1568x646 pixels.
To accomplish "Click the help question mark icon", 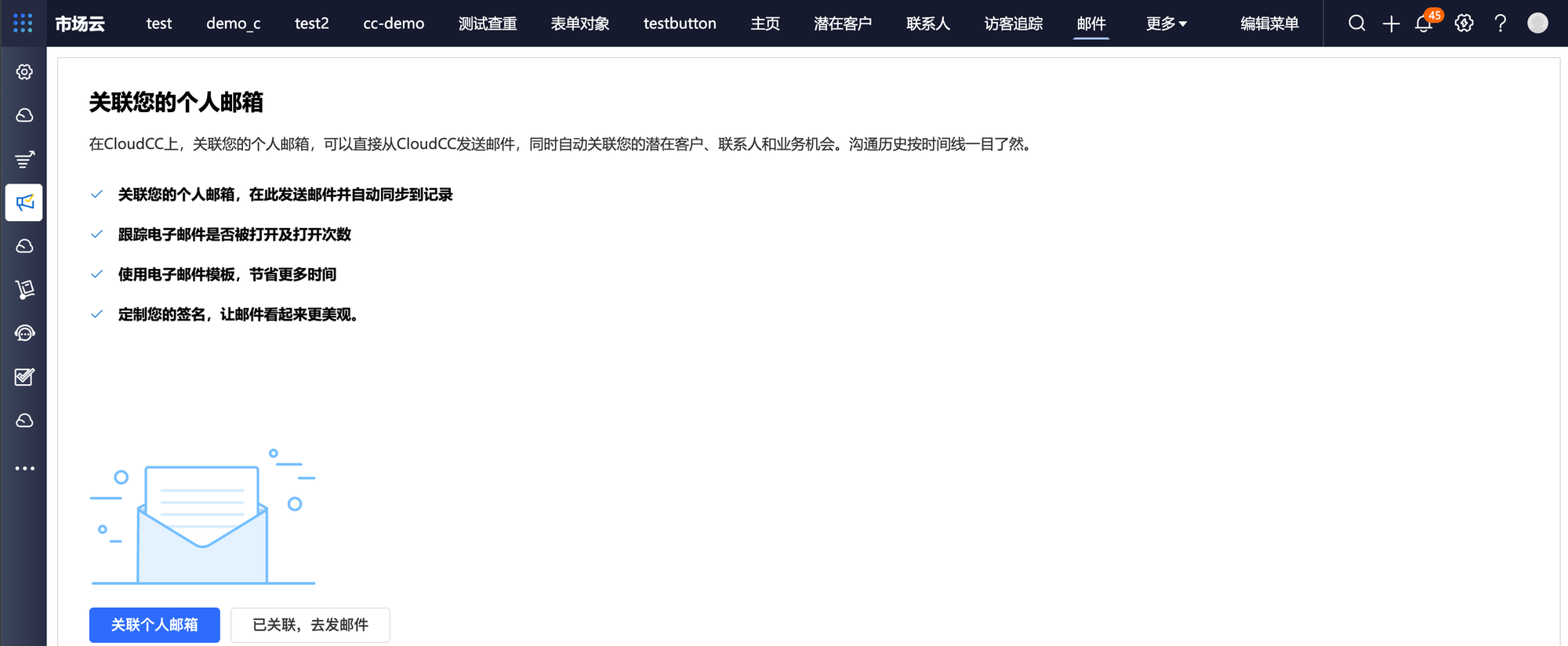I will click(x=1500, y=24).
